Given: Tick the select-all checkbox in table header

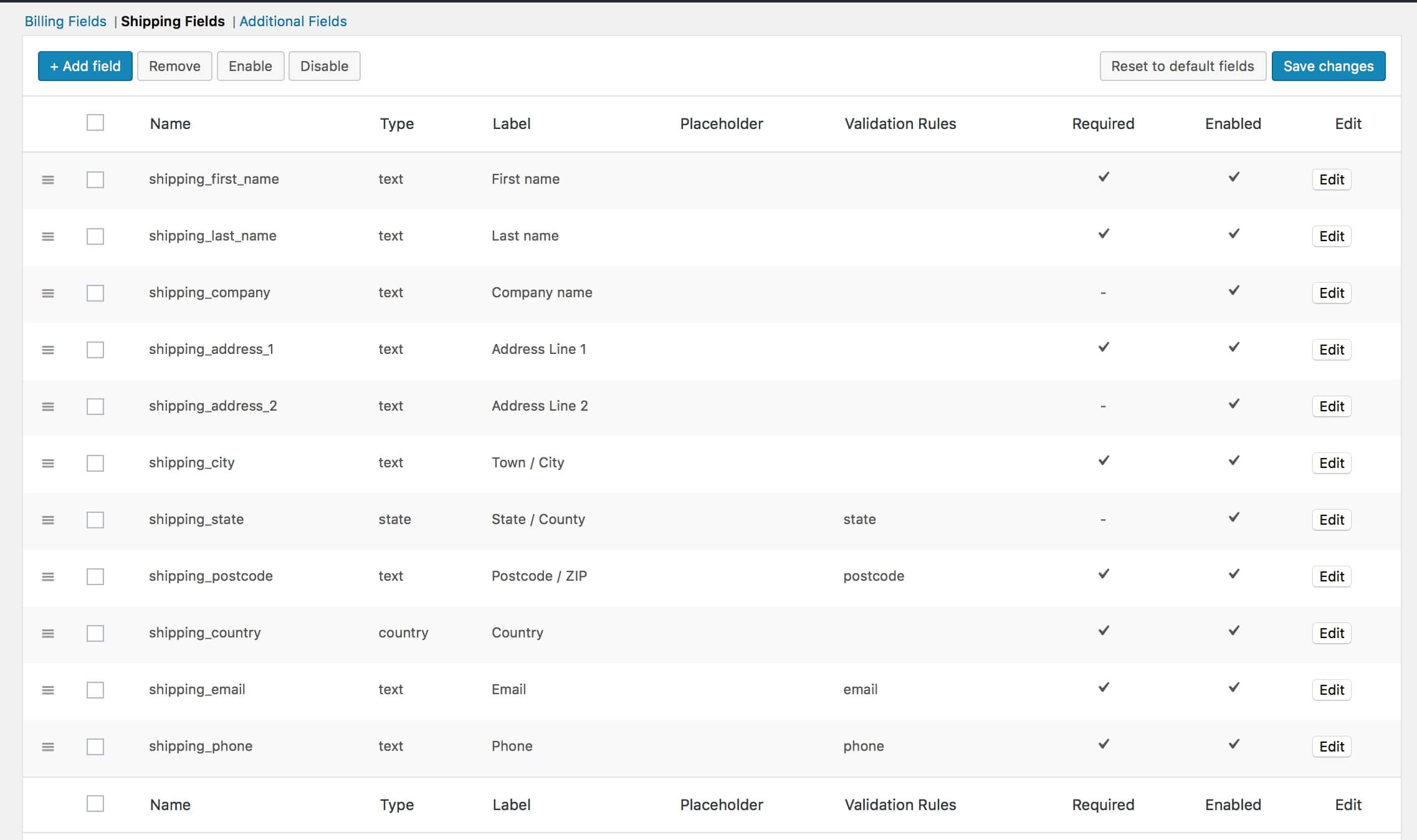Looking at the screenshot, I should coord(95,123).
